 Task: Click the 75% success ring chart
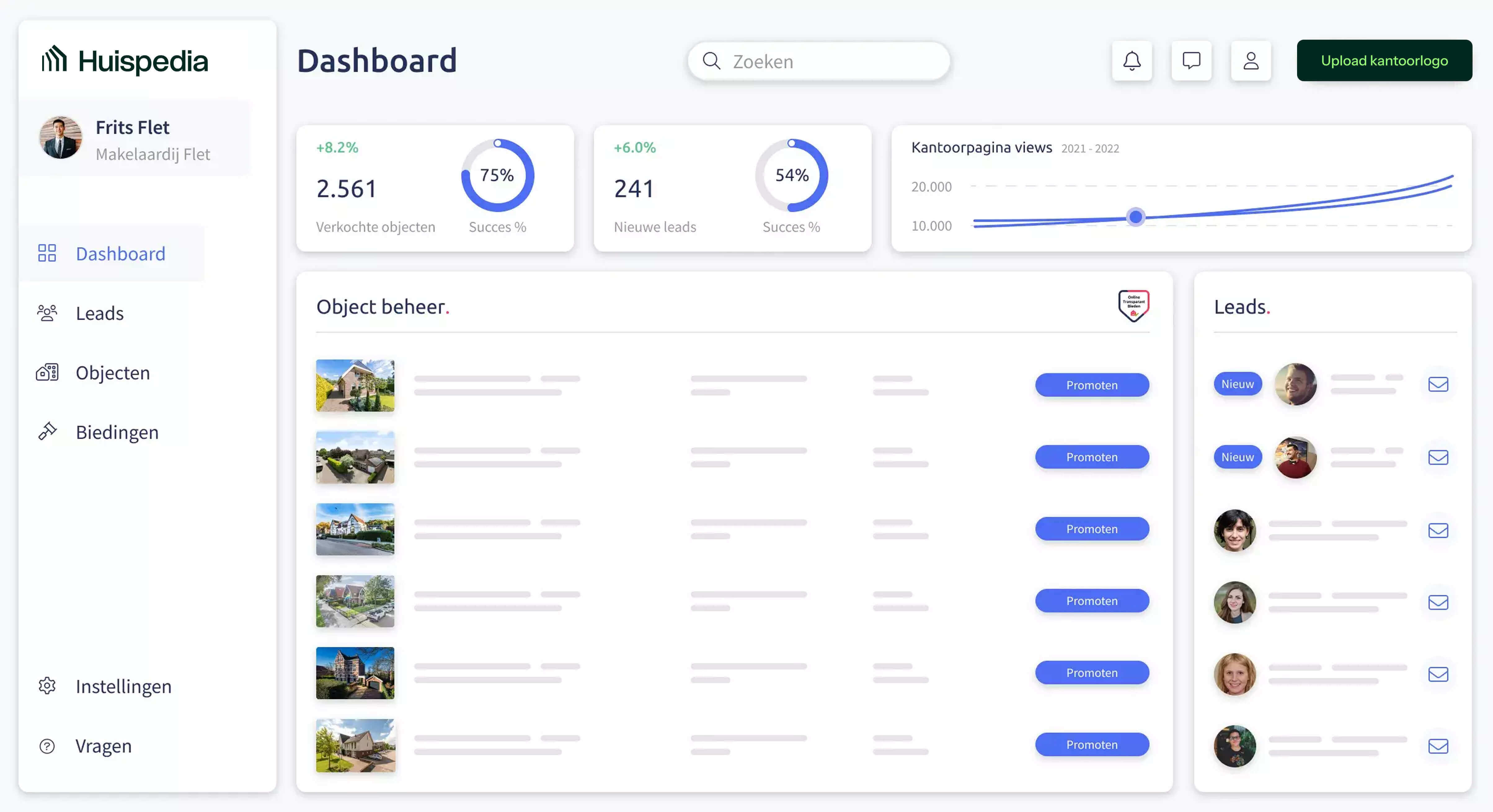[x=497, y=175]
